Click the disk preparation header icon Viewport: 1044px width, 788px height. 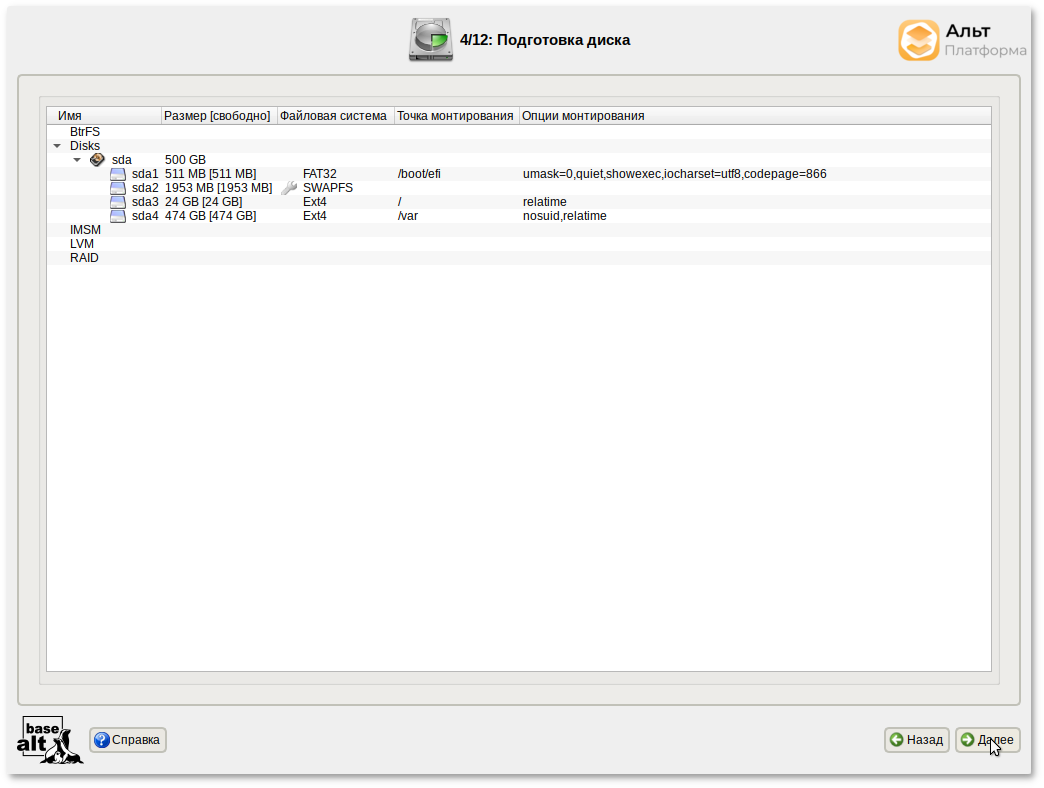[431, 40]
